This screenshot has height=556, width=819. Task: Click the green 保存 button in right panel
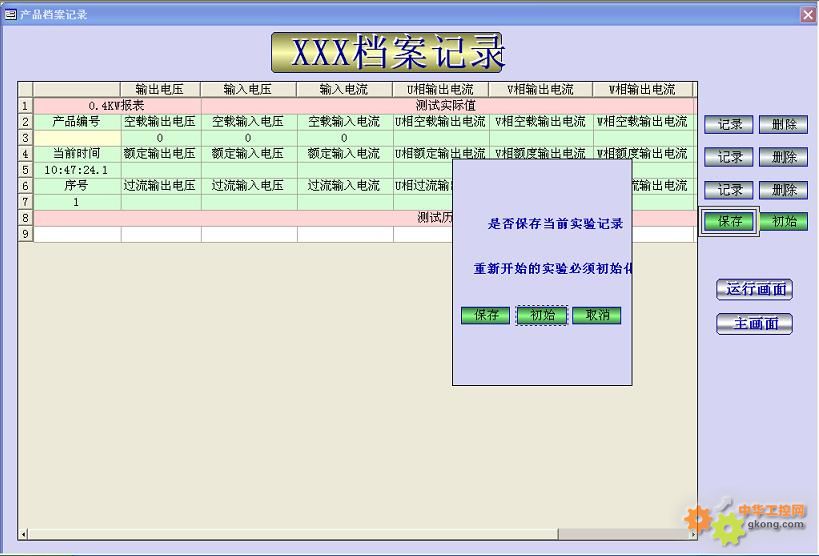[x=729, y=221]
